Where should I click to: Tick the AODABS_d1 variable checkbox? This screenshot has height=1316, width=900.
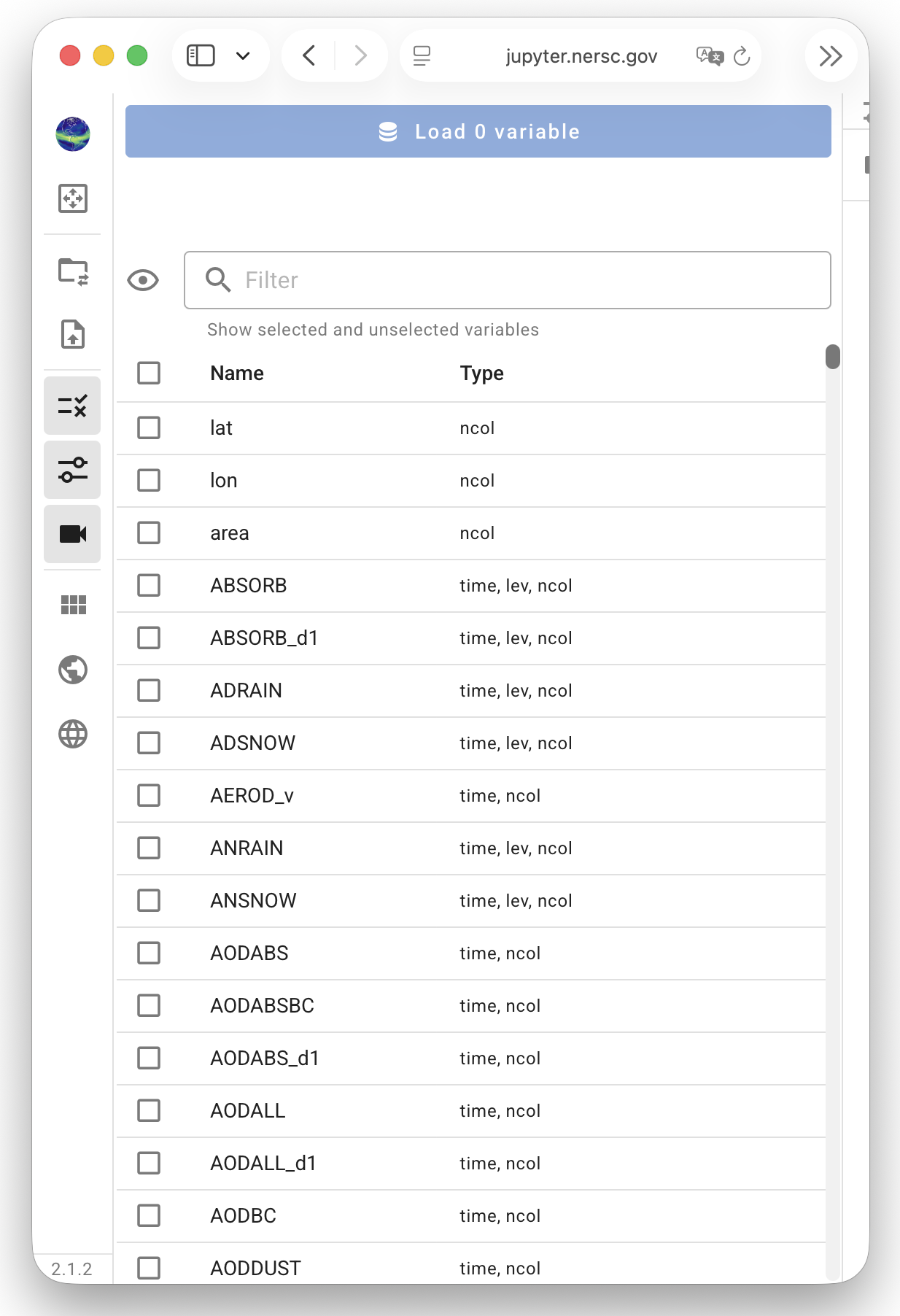[149, 1058]
